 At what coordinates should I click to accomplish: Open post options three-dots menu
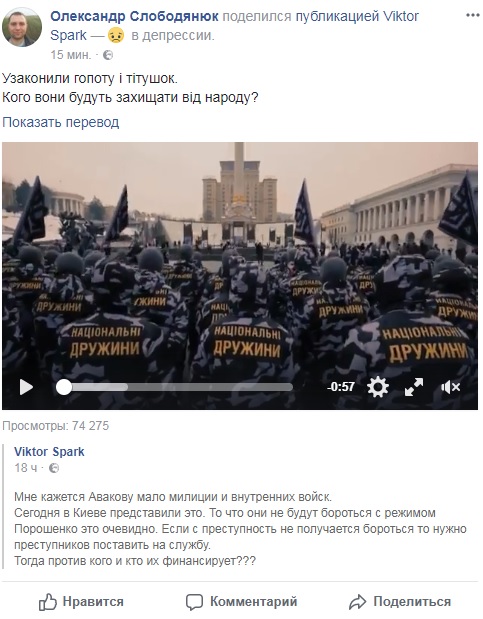pyautogui.click(x=472, y=15)
